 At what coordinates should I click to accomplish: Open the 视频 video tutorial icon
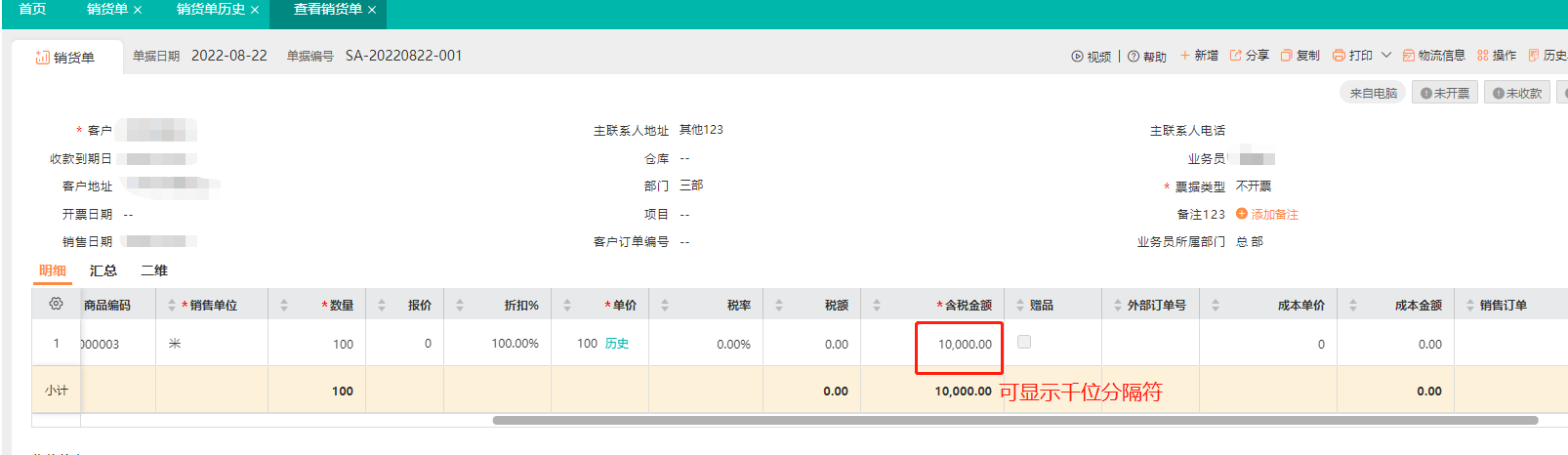tap(1077, 57)
